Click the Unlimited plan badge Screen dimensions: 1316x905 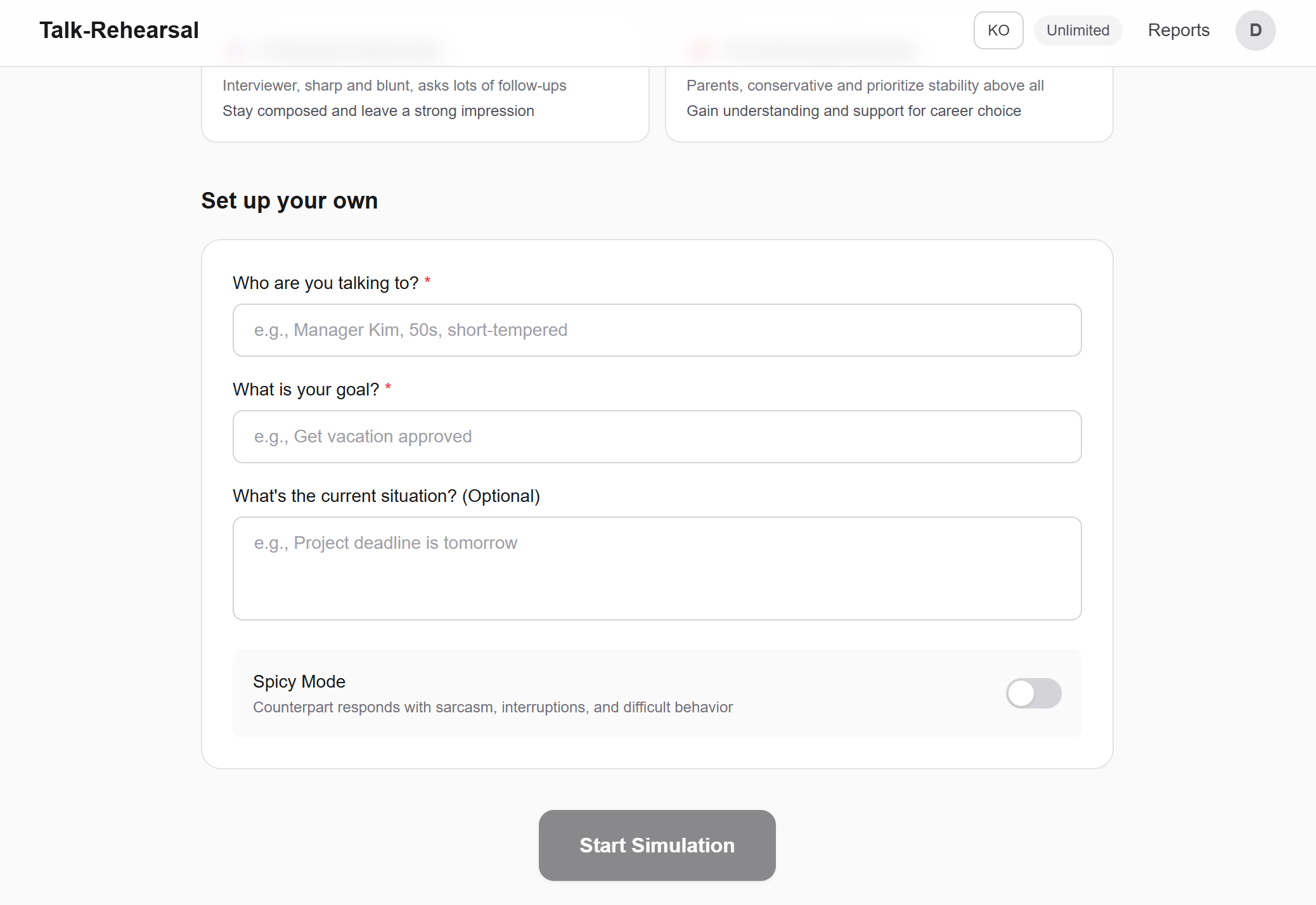(1078, 30)
